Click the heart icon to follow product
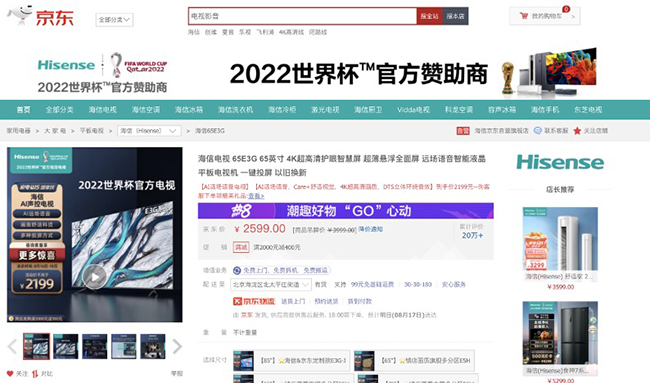The image size is (650, 383). [10, 373]
